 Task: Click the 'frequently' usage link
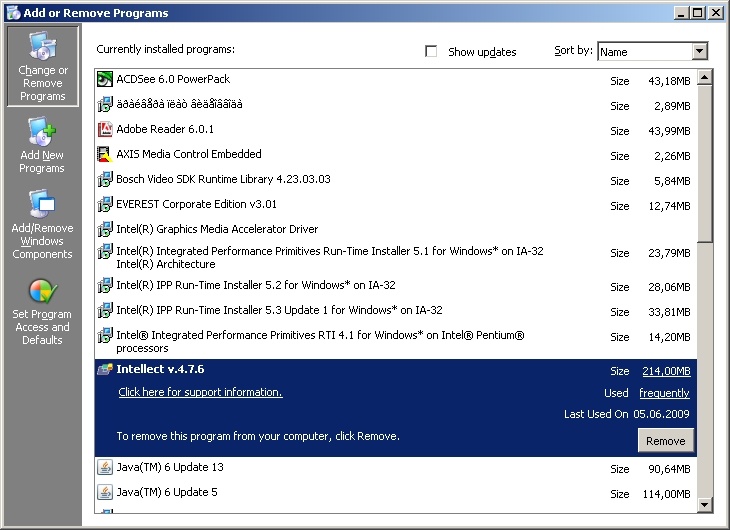664,393
